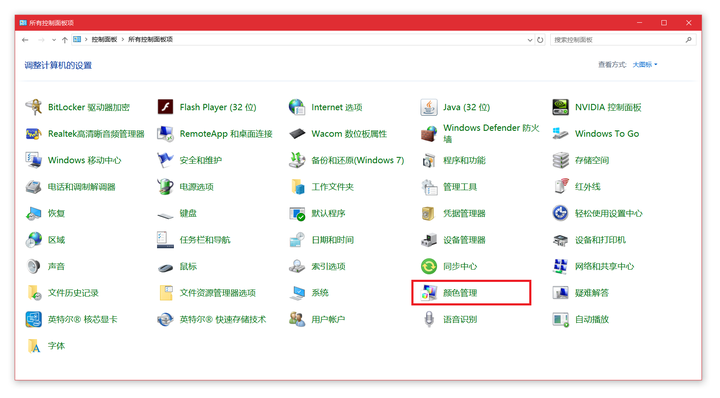Screen dimensions: 720x398
Task: Open the 凭据管理器 icon
Action: point(429,213)
